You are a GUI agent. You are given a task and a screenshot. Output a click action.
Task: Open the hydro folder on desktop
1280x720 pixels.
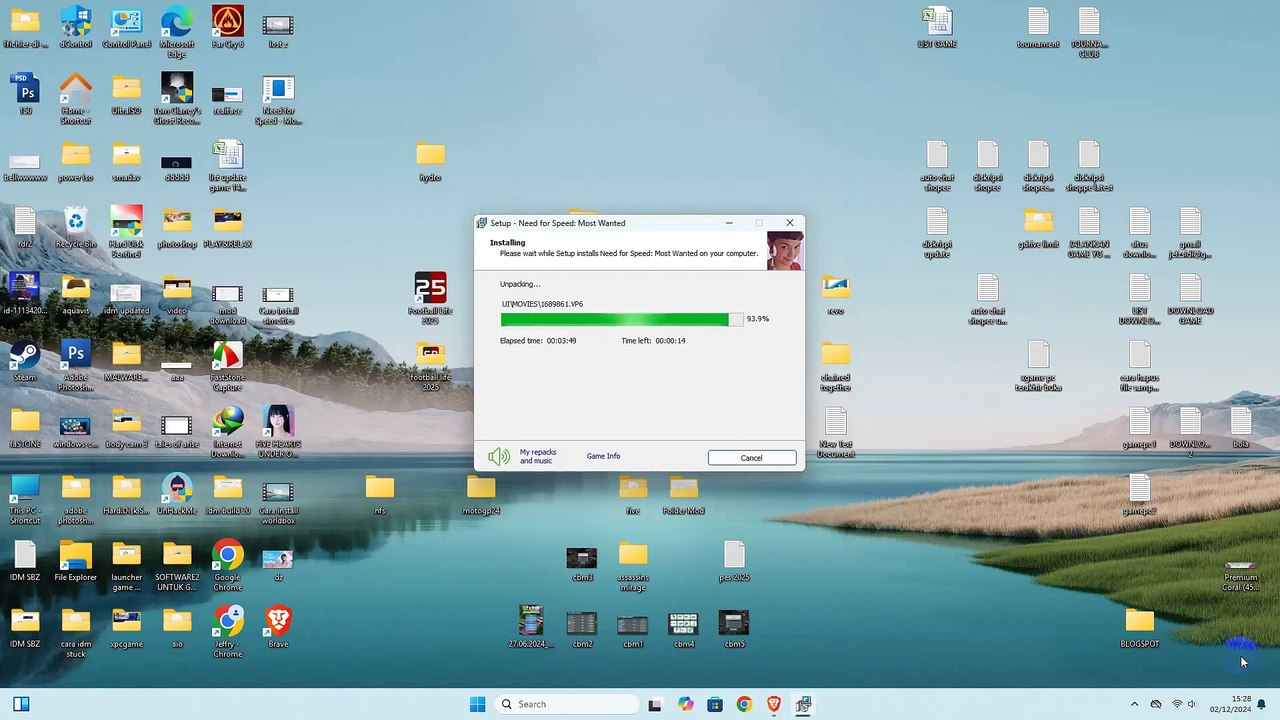coord(430,161)
